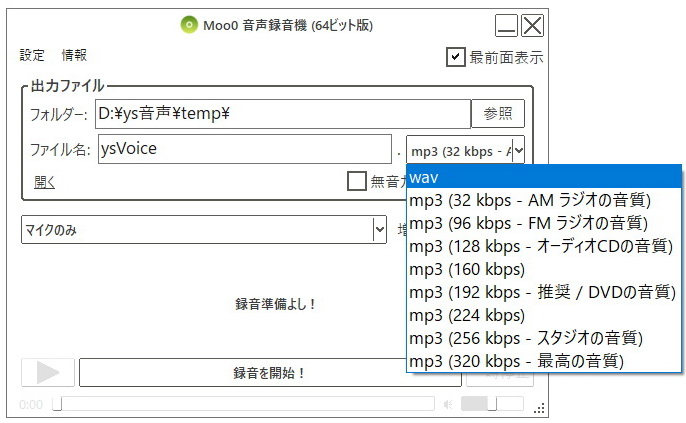
Task: Click the 録音準備よし！ status text
Action: point(276,304)
